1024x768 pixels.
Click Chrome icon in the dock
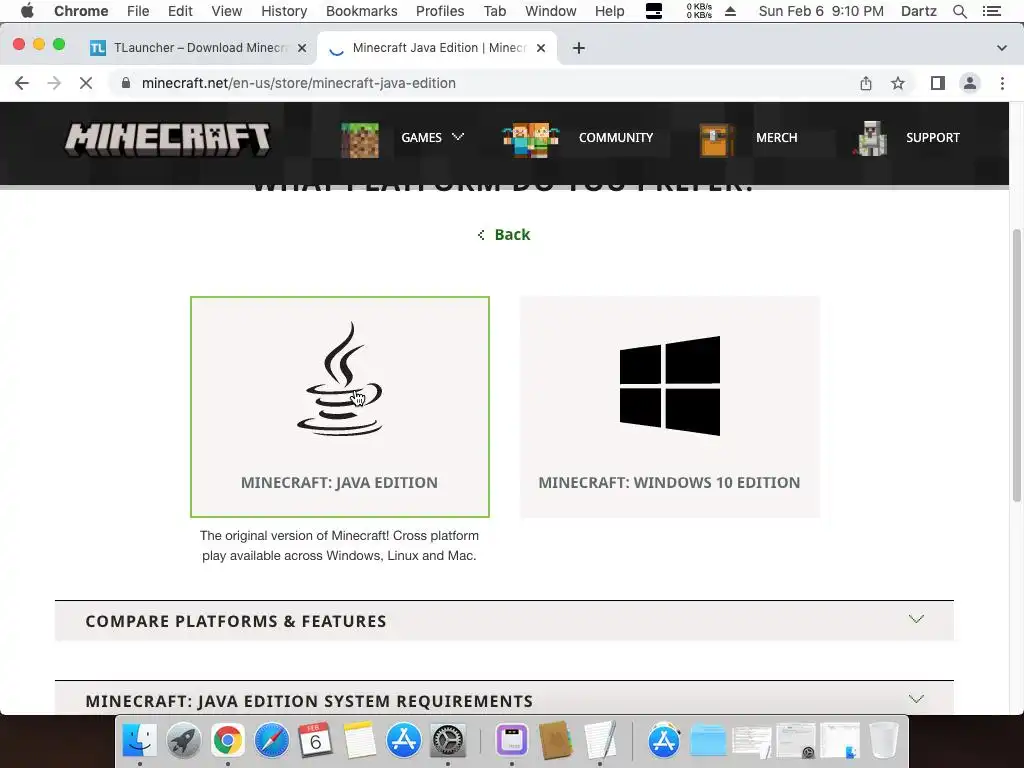point(227,741)
